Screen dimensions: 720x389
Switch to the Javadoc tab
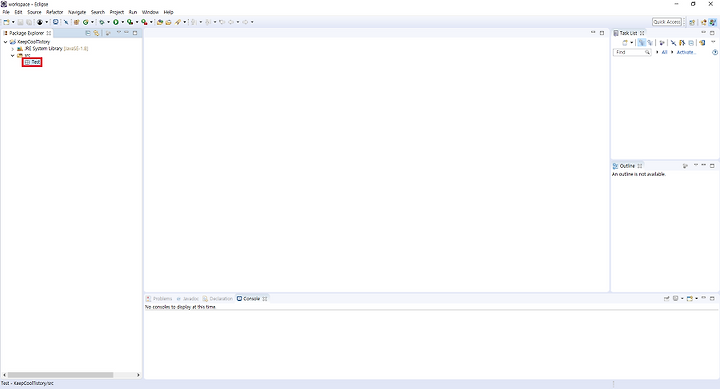point(188,299)
